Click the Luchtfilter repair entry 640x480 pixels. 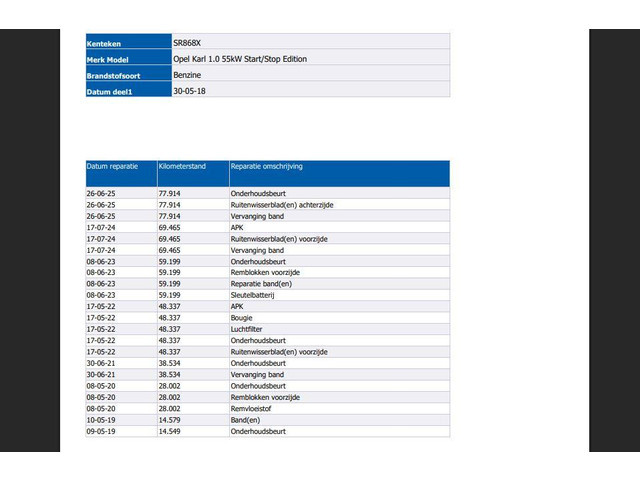point(247,329)
